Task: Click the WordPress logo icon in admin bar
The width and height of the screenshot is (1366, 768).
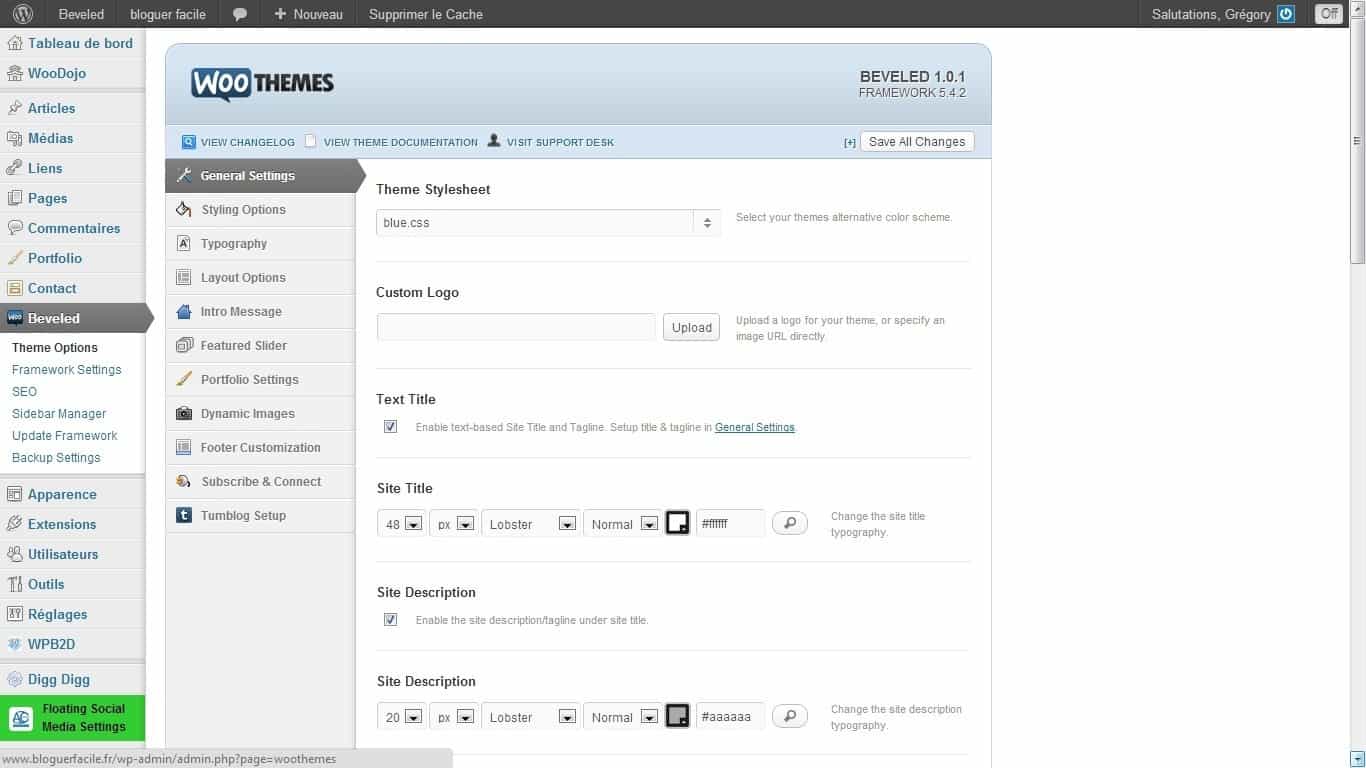Action: coord(23,14)
